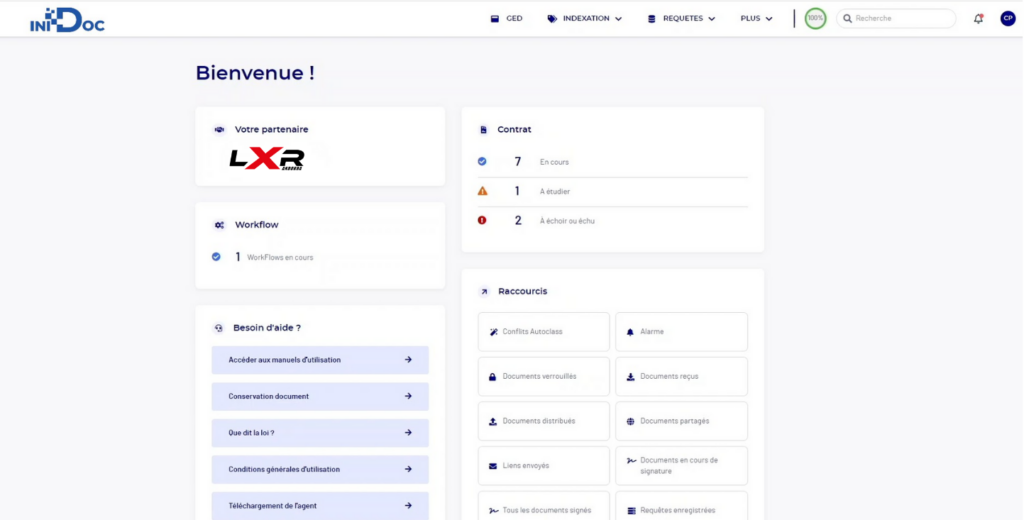Expand the REQUETES dropdown menu
The width and height of the screenshot is (1024, 520).
coord(681,18)
